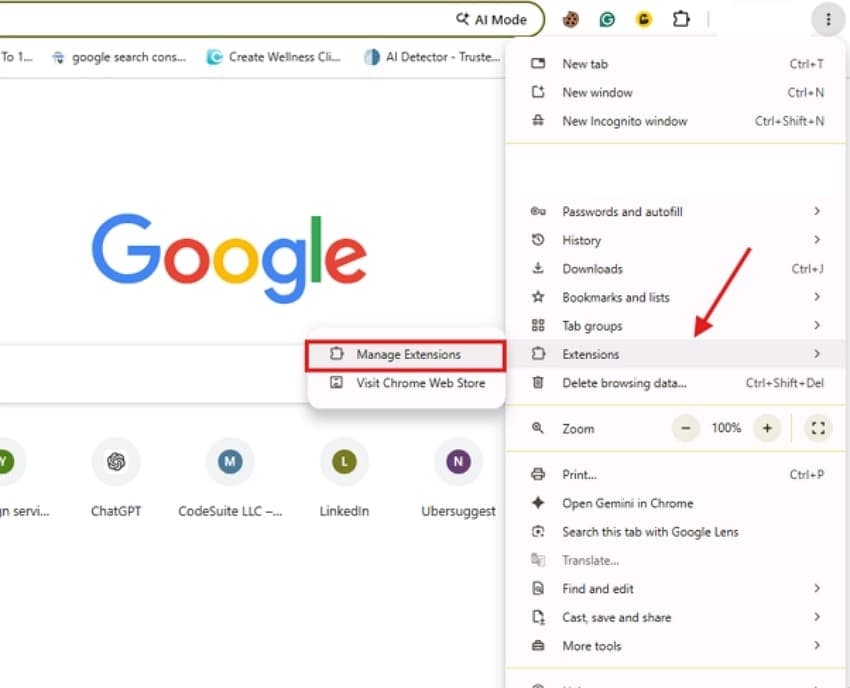Screen dimensions: 850x688
Task: Click the 100% zoom value
Action: click(x=726, y=428)
